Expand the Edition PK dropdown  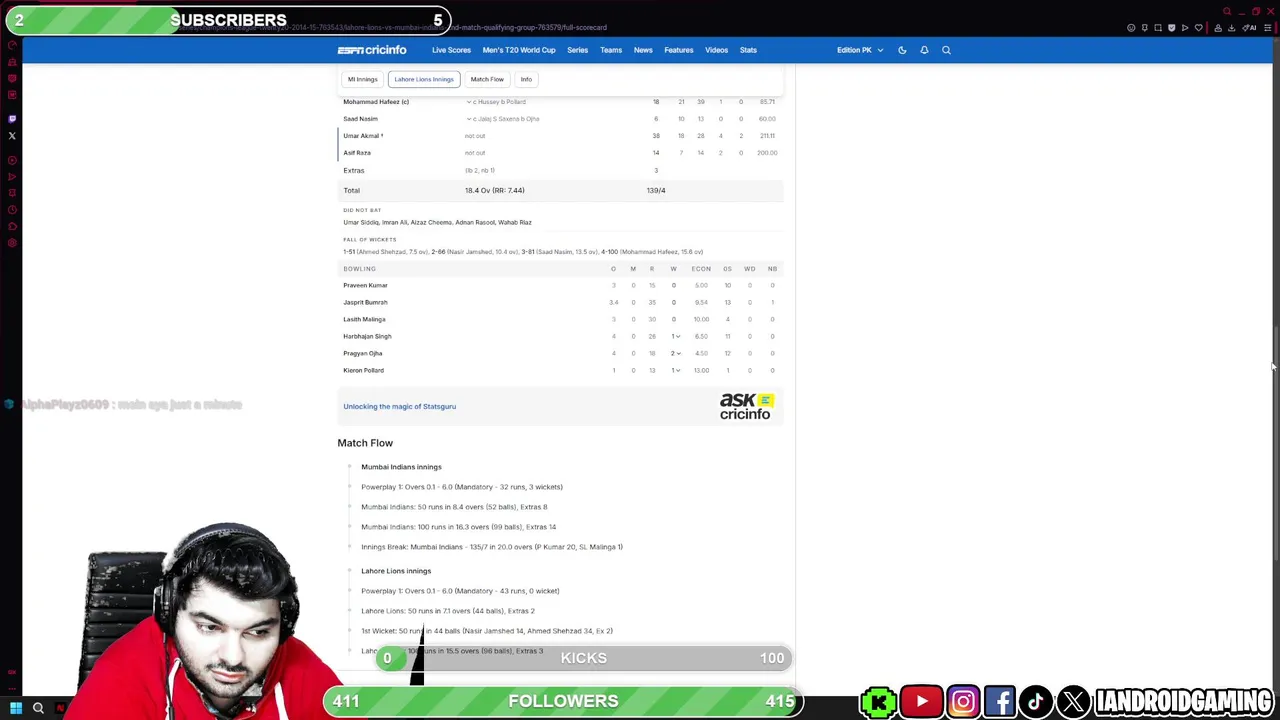click(x=860, y=50)
